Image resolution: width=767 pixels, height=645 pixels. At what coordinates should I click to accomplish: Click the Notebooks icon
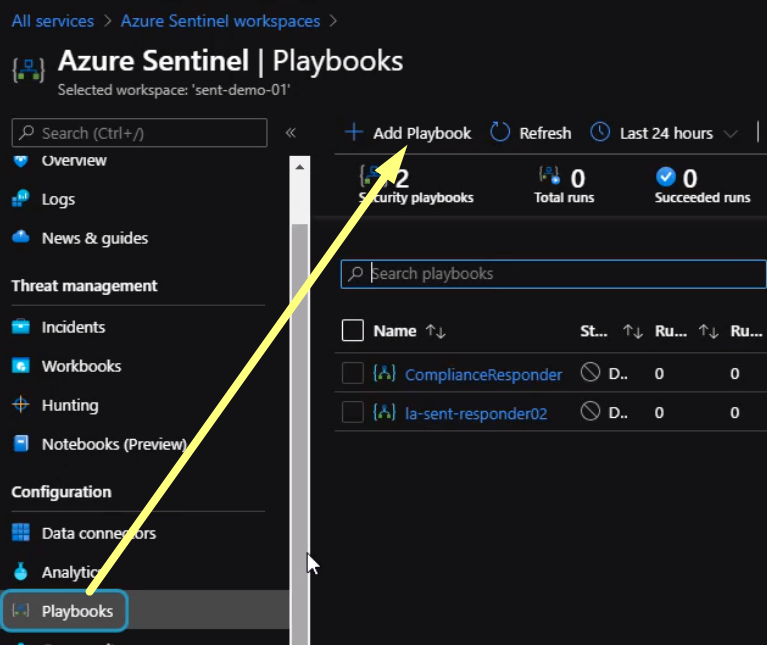(x=21, y=444)
